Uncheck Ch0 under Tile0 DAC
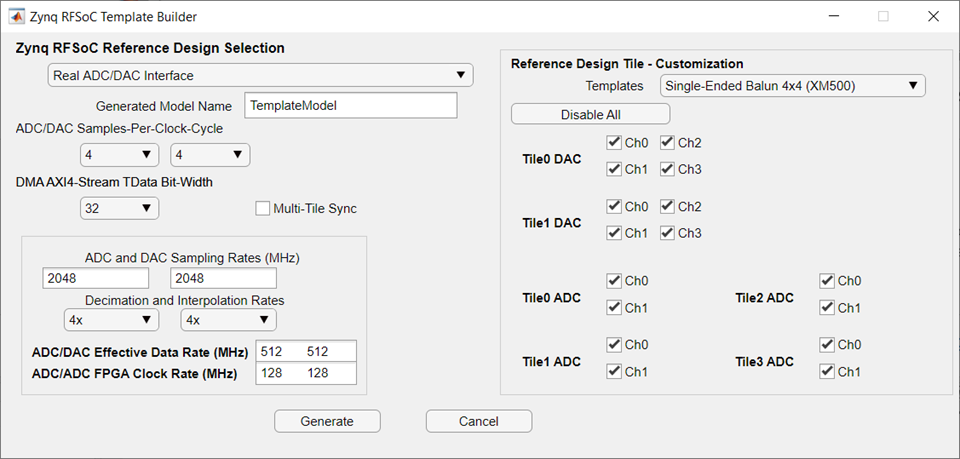960x459 pixels. pyautogui.click(x=614, y=143)
